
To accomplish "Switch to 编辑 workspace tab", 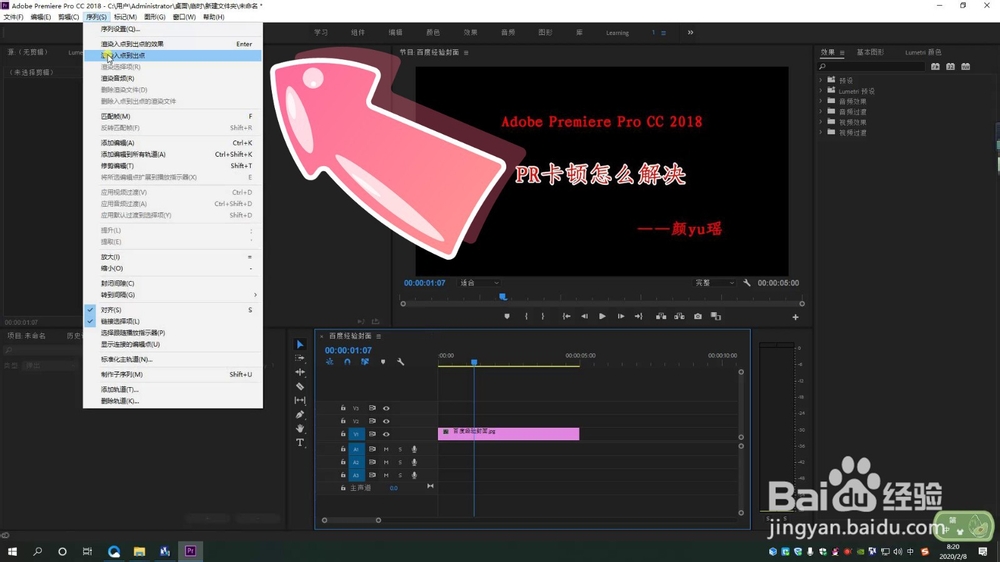I will tap(395, 33).
